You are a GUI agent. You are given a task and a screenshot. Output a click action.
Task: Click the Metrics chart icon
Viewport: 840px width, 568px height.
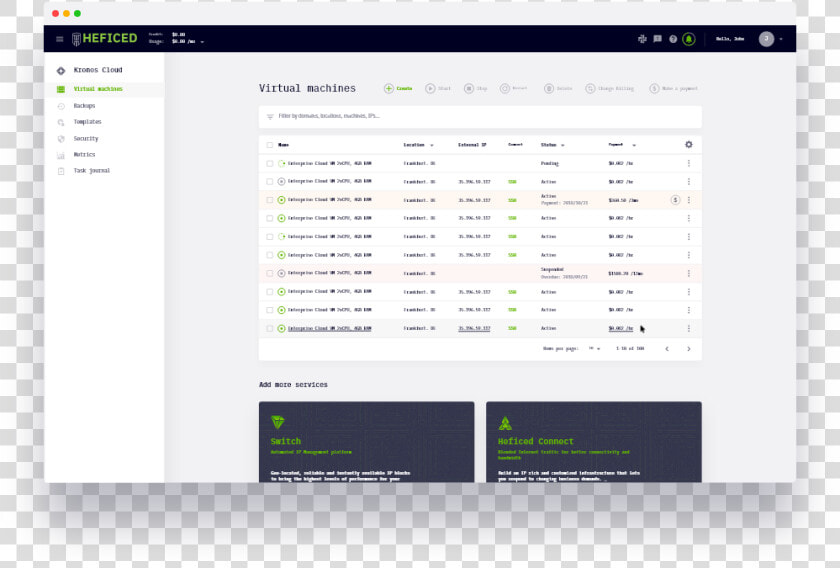(61, 155)
